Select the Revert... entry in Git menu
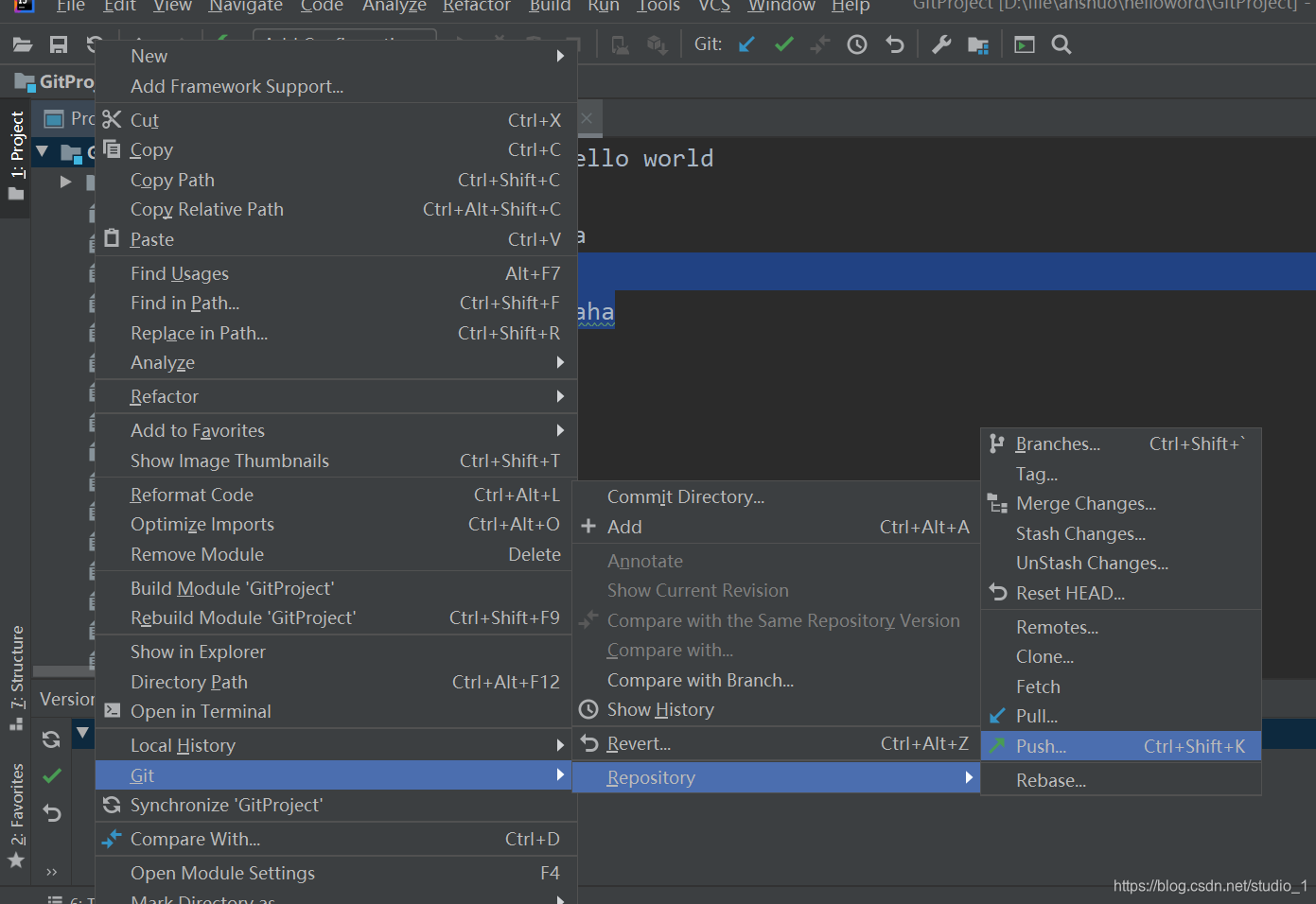This screenshot has width=1316, height=904. tap(776, 743)
